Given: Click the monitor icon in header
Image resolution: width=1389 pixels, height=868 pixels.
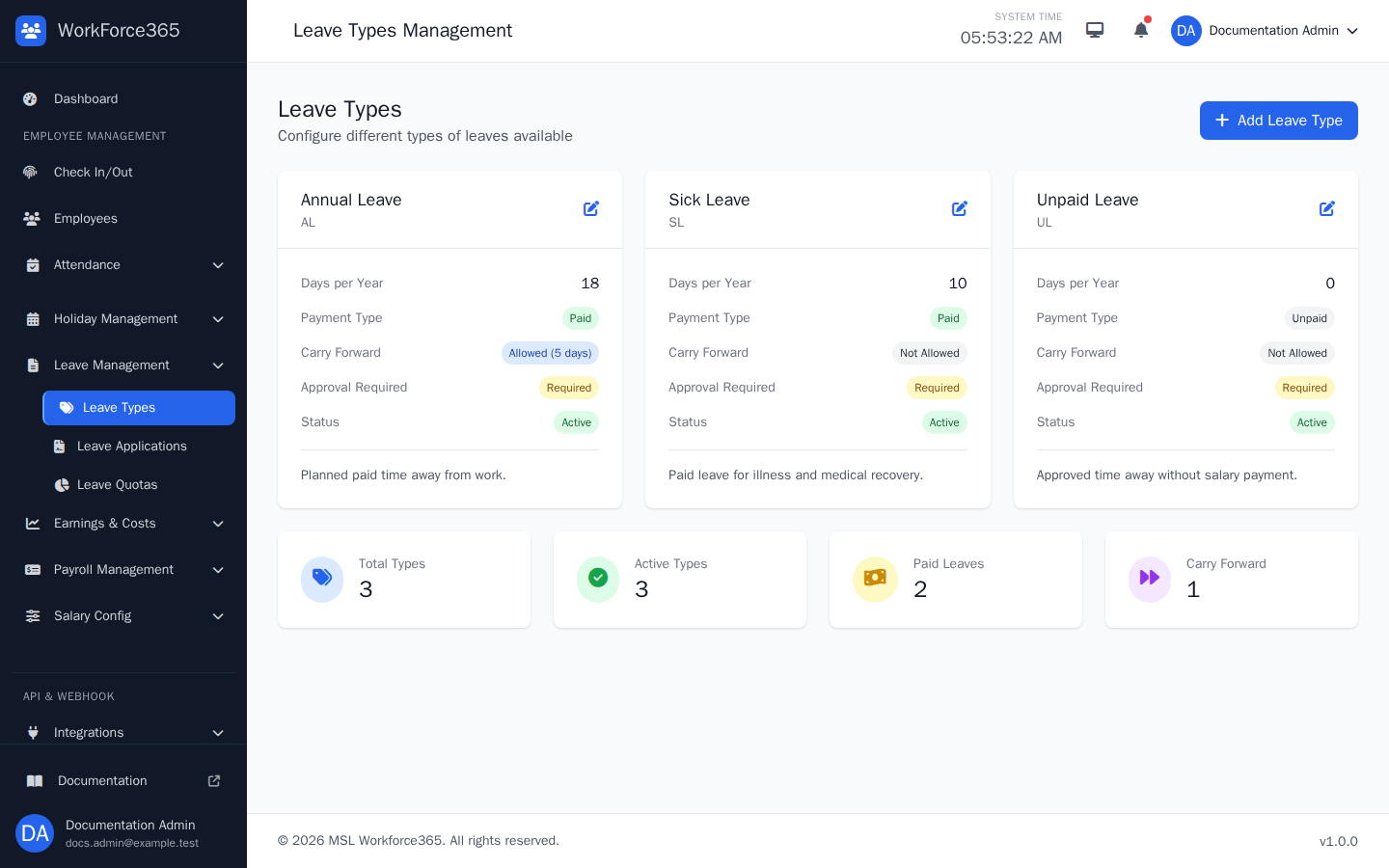Looking at the screenshot, I should click(1095, 30).
